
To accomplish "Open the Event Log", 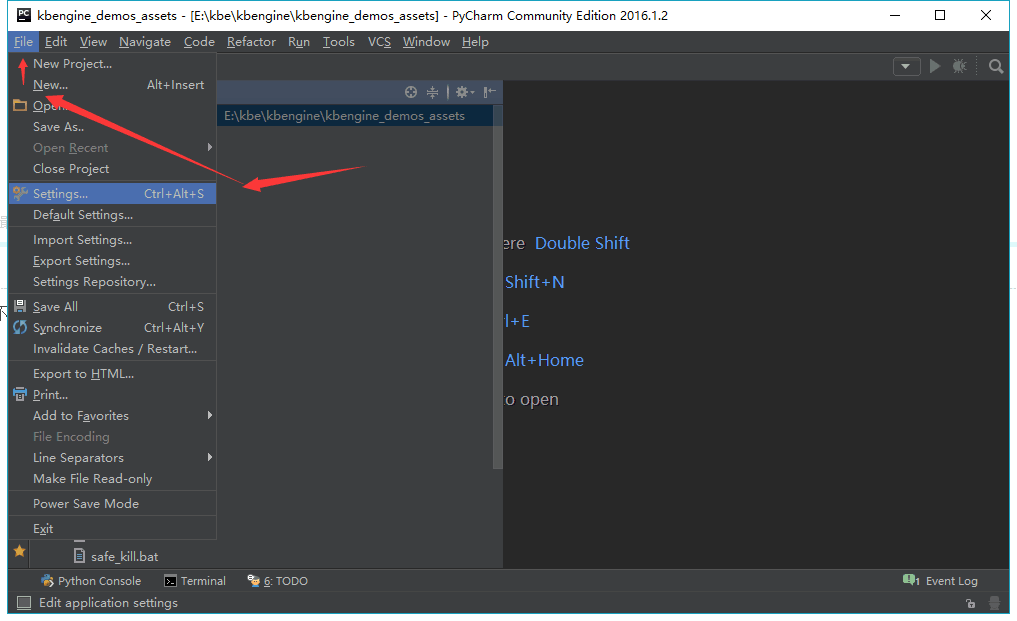I will [940, 581].
